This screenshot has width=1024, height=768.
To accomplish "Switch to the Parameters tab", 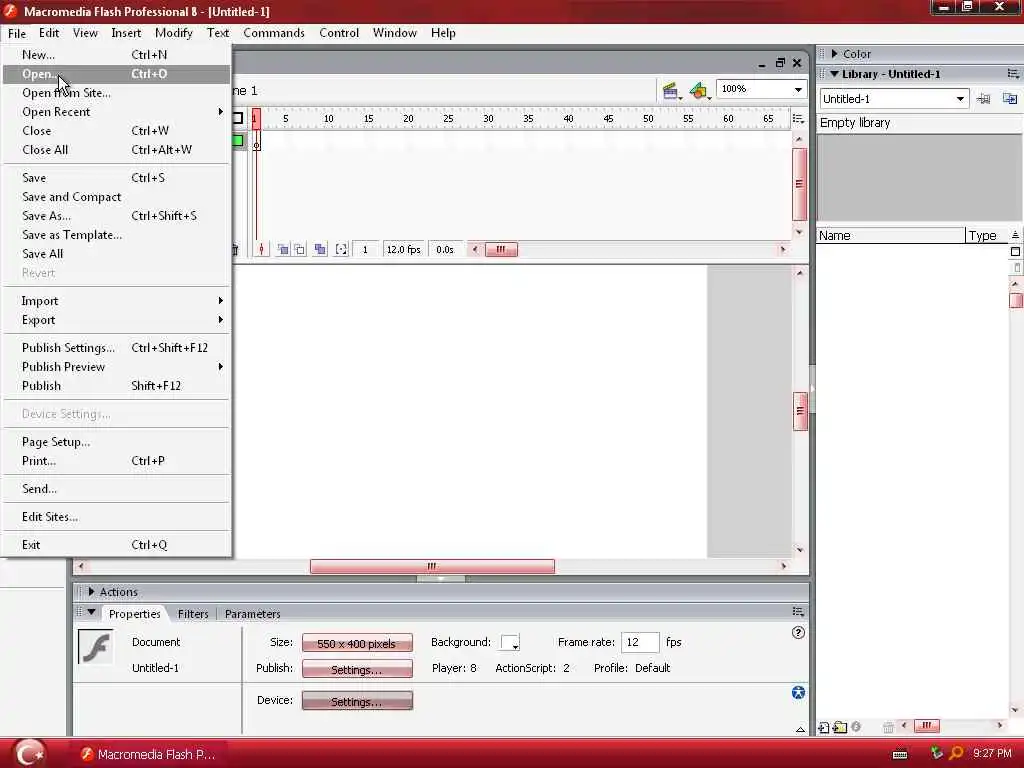I will [x=252, y=614].
